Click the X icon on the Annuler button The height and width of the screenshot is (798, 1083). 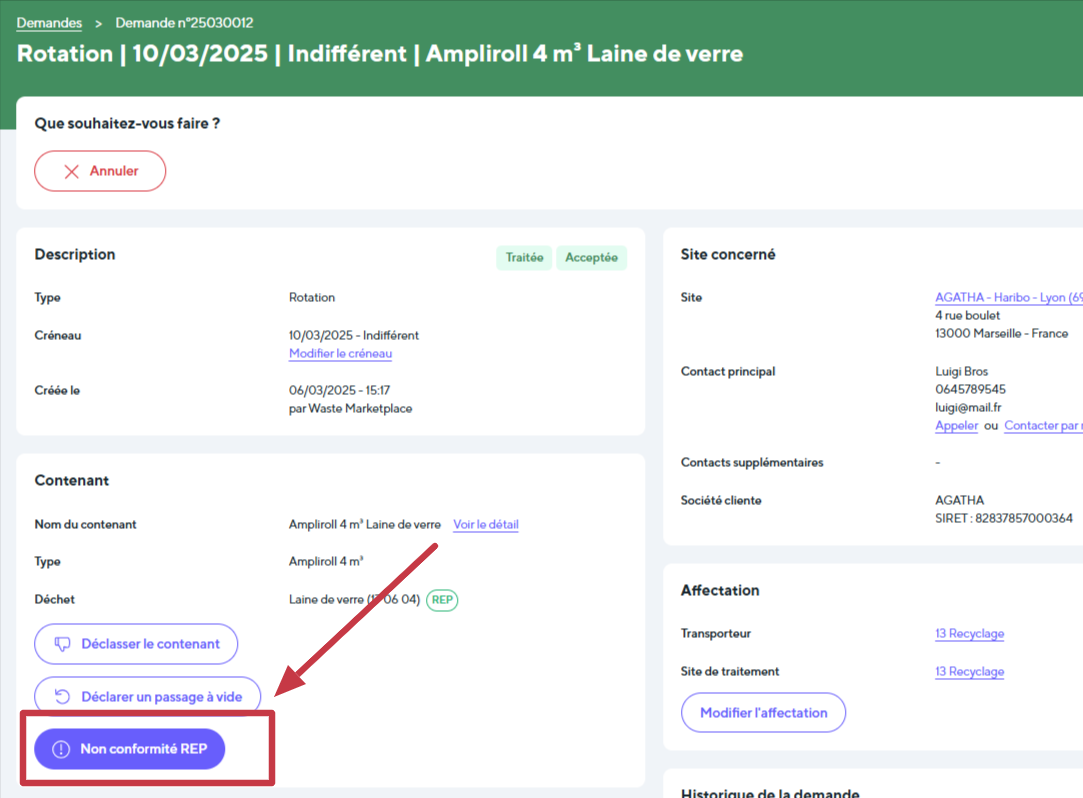tap(72, 171)
